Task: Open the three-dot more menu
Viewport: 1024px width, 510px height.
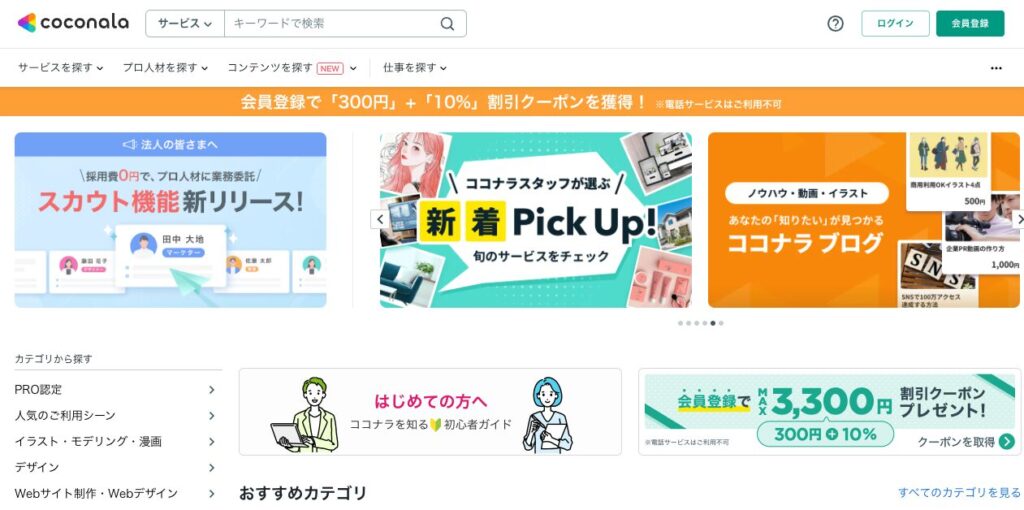Action: [996, 68]
